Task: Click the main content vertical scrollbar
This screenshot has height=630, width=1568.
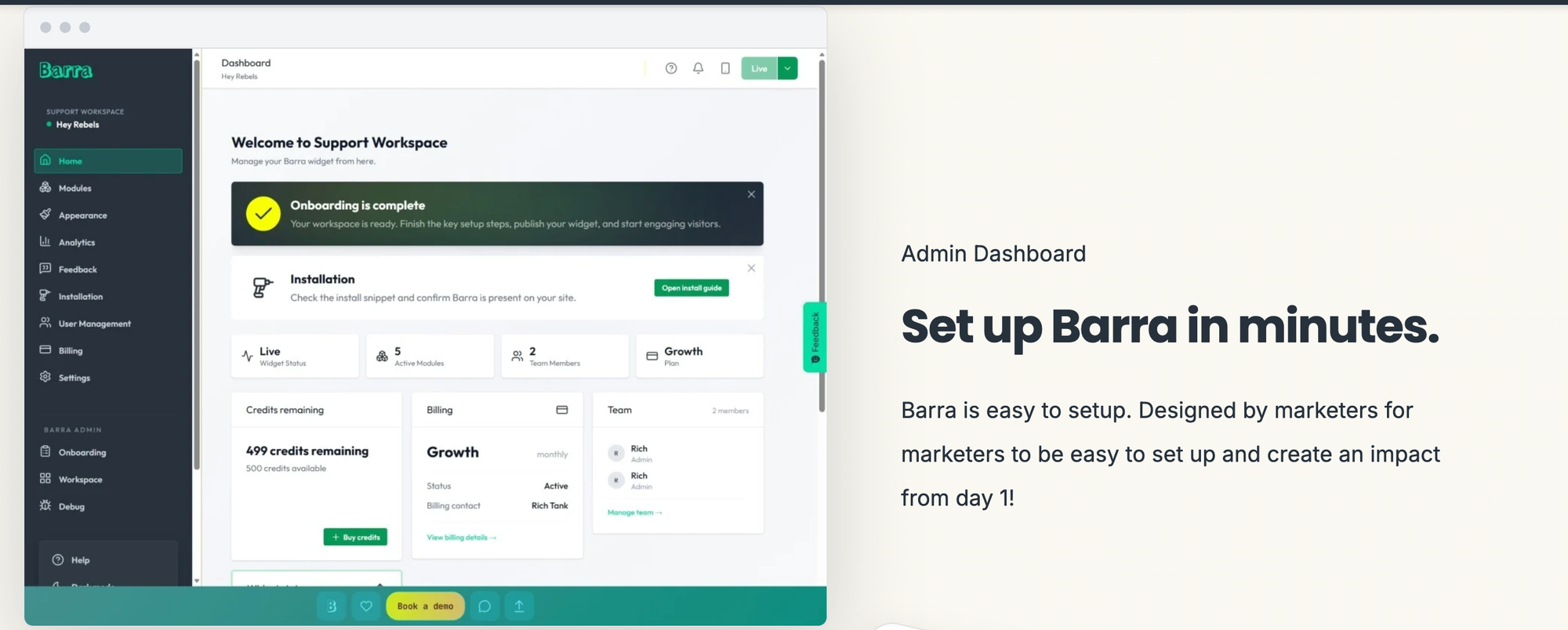Action: 822,235
